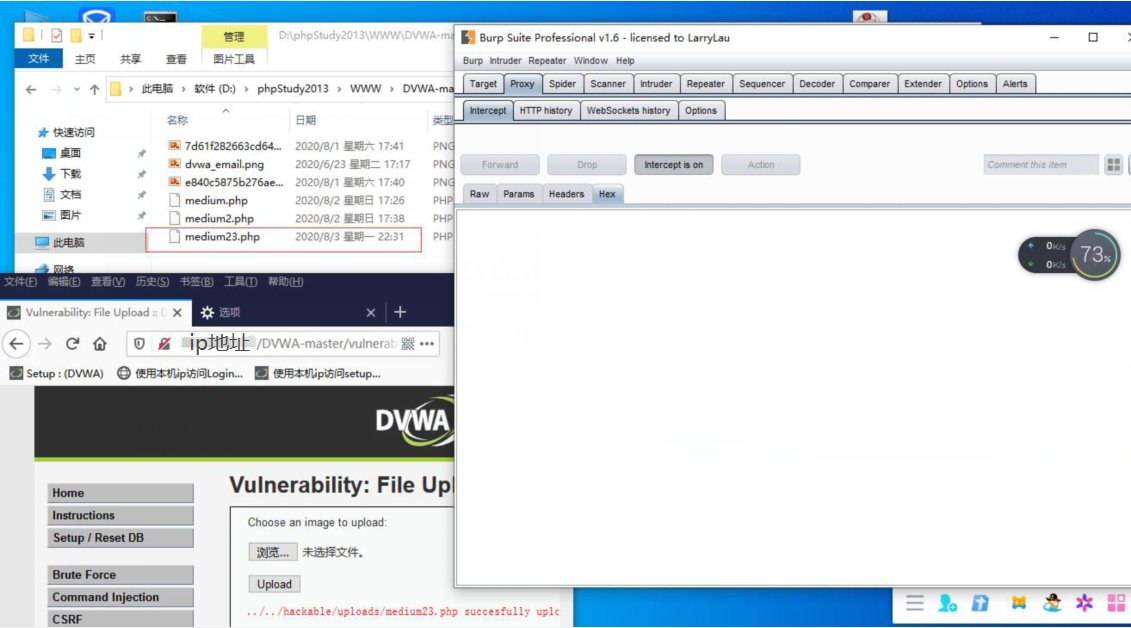Open page actions three-dot menu
1131x628 pixels.
click(427, 344)
